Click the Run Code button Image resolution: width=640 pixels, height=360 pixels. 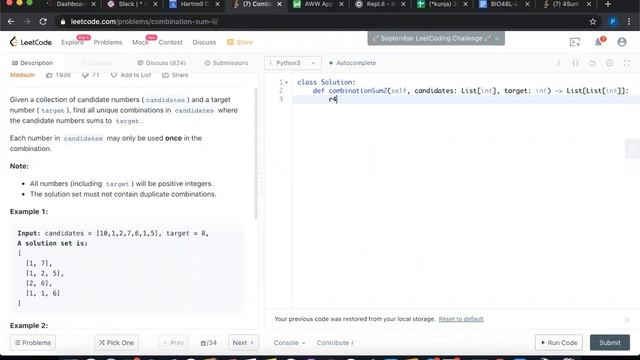559,342
